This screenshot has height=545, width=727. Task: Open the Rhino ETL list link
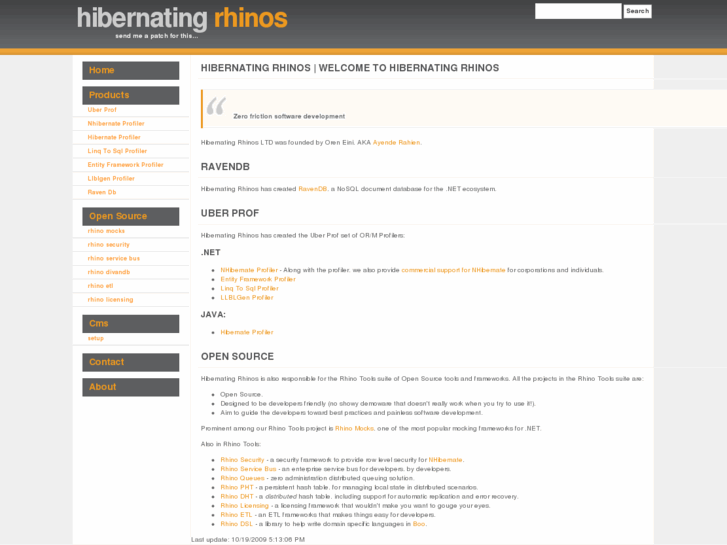point(236,515)
